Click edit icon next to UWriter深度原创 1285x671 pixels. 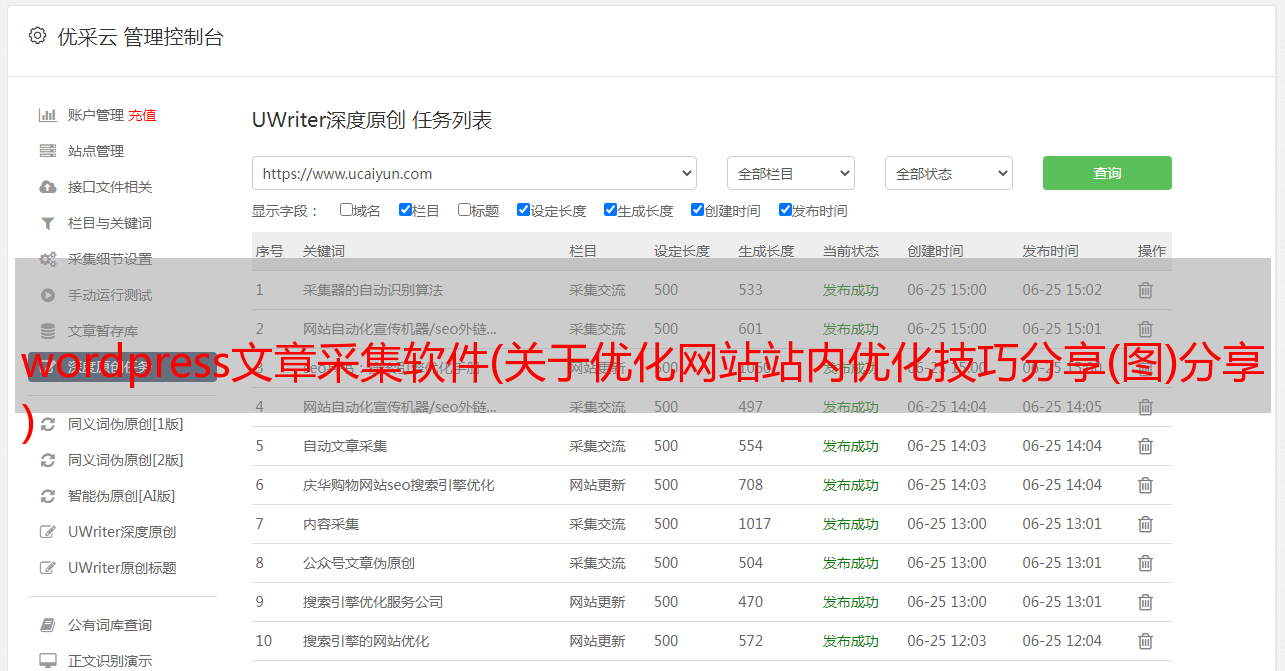pos(47,532)
